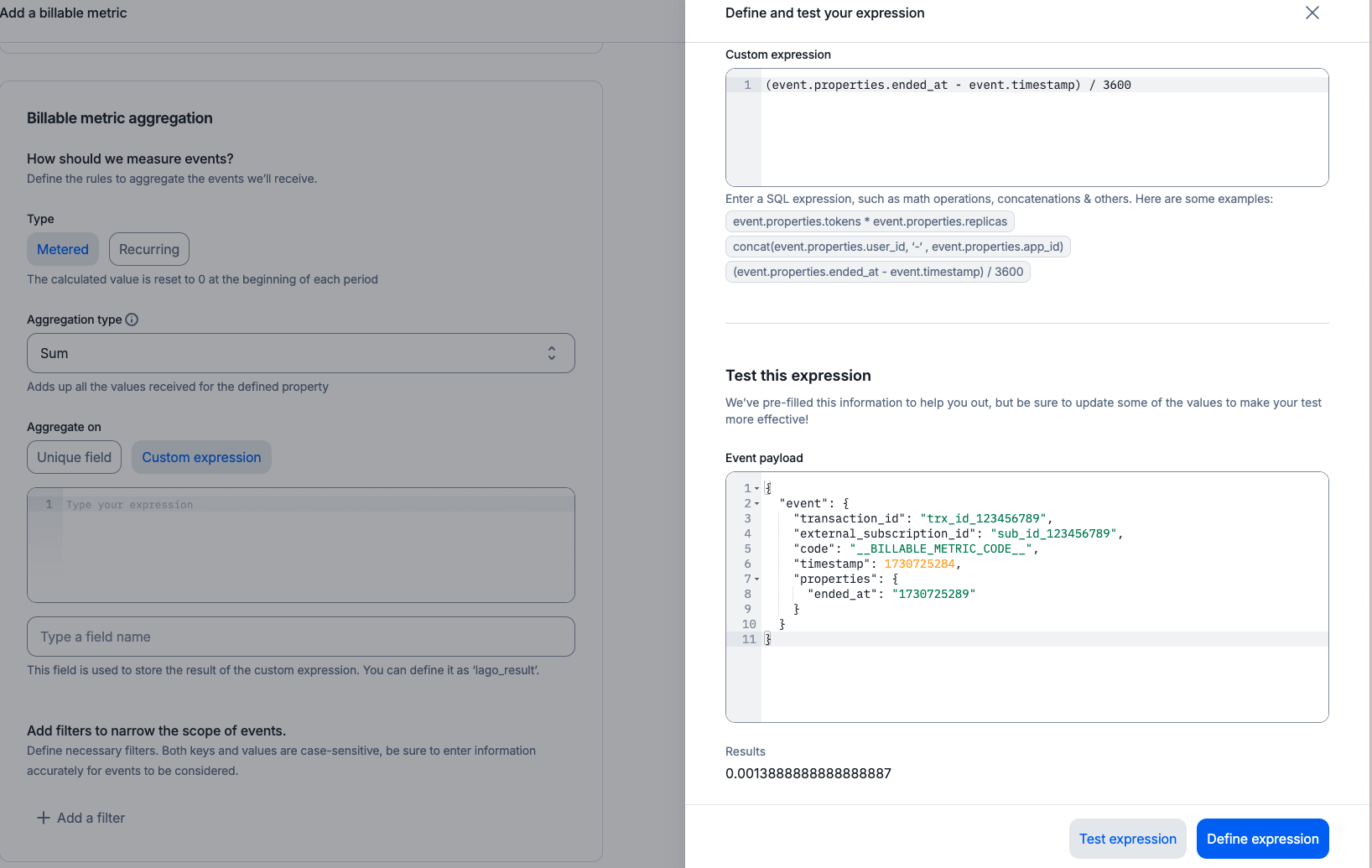The image size is (1372, 868).
Task: Click the Define expression button
Action: pyautogui.click(x=1263, y=839)
